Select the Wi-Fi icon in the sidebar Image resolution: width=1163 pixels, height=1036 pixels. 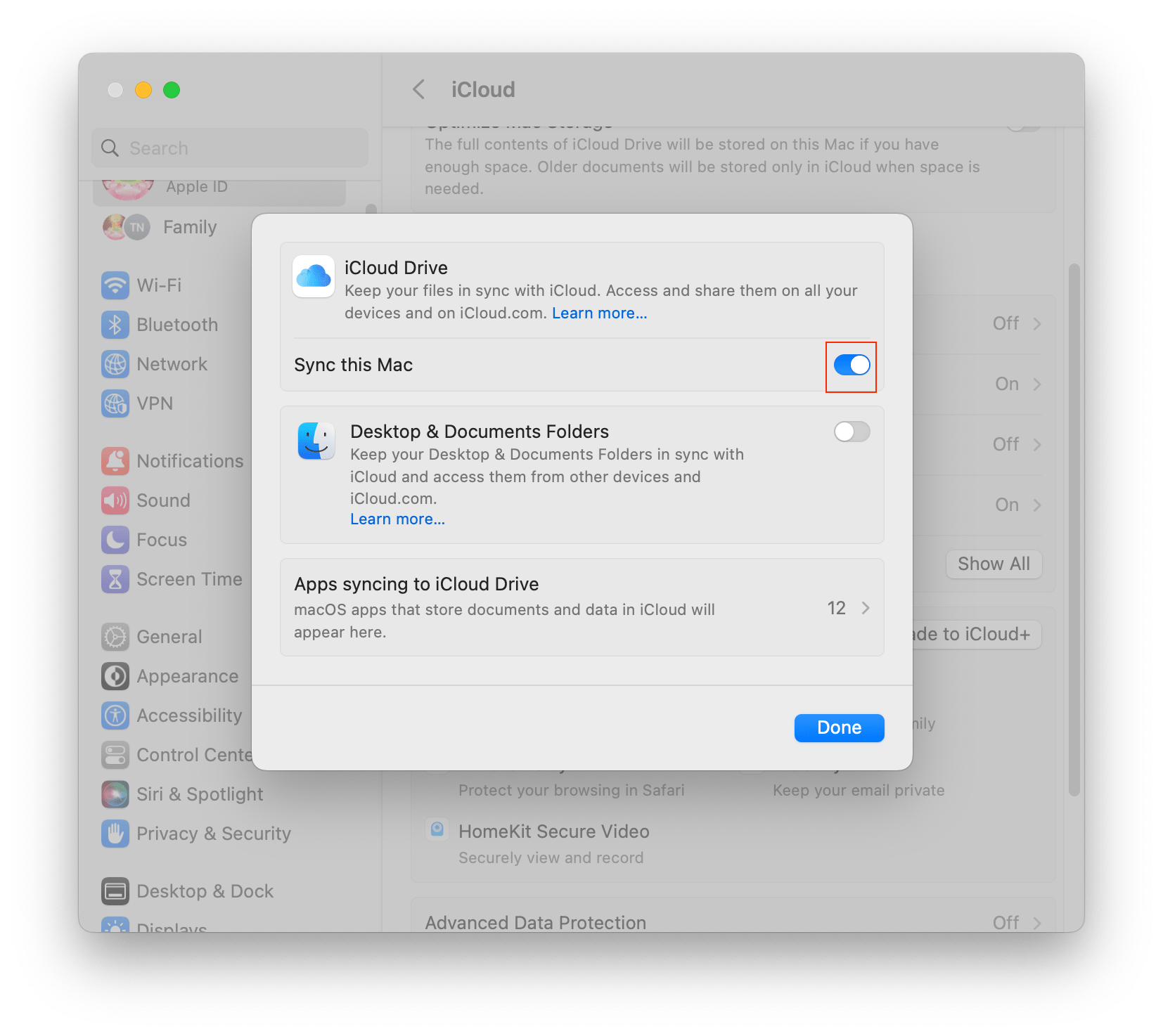(115, 285)
